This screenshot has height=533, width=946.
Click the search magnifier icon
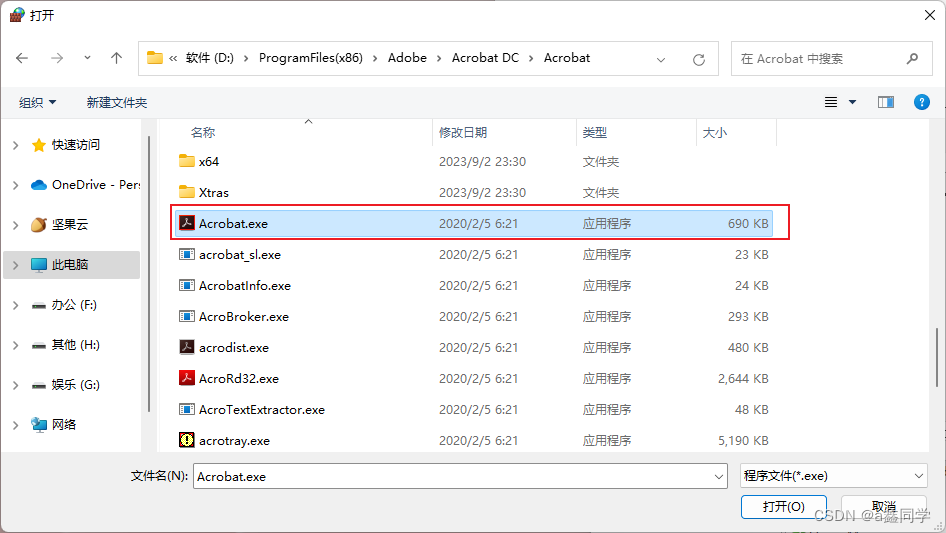click(x=912, y=59)
